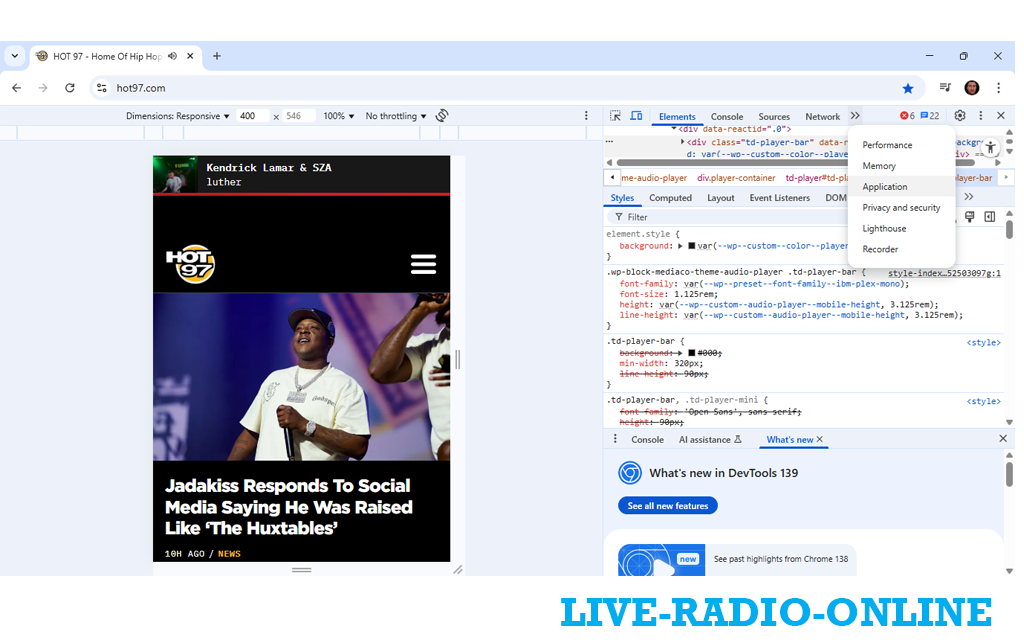The image size is (1024, 640).
Task: Click the rotate screen orientation icon
Action: pos(442,116)
